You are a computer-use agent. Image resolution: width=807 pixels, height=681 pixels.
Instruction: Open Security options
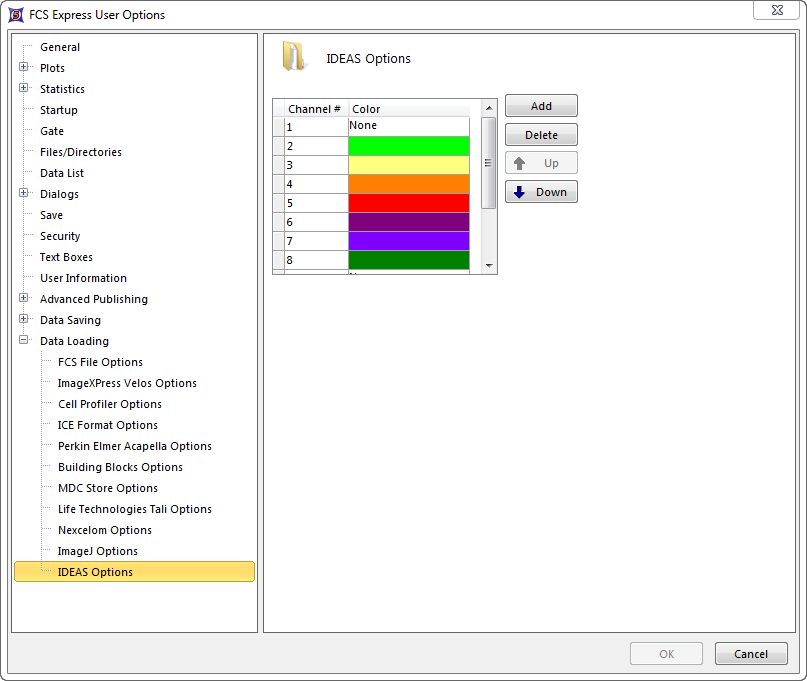click(x=60, y=236)
